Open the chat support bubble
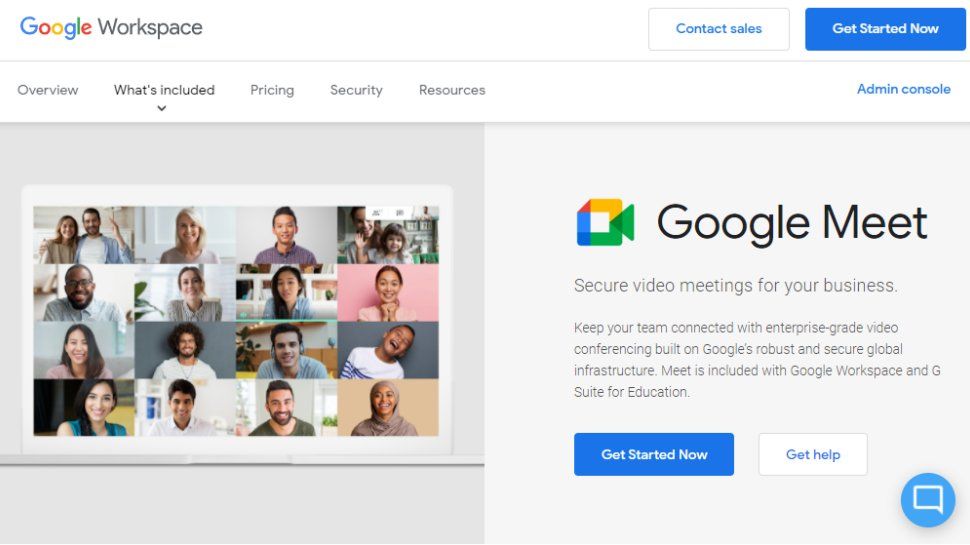970x545 pixels. pyautogui.click(x=927, y=499)
